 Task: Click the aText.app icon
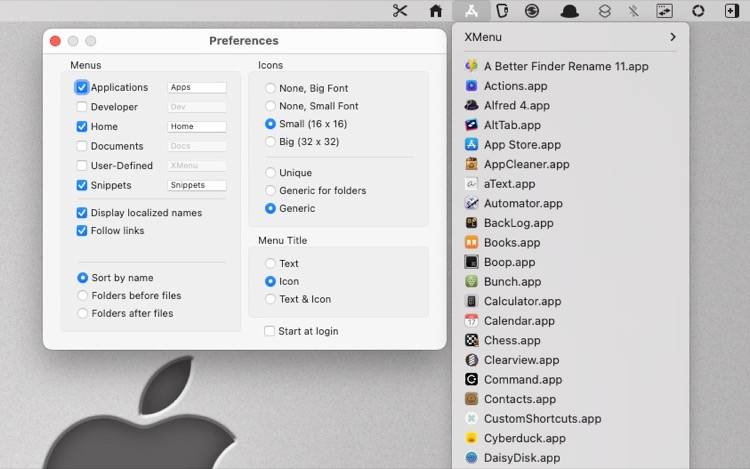(471, 184)
